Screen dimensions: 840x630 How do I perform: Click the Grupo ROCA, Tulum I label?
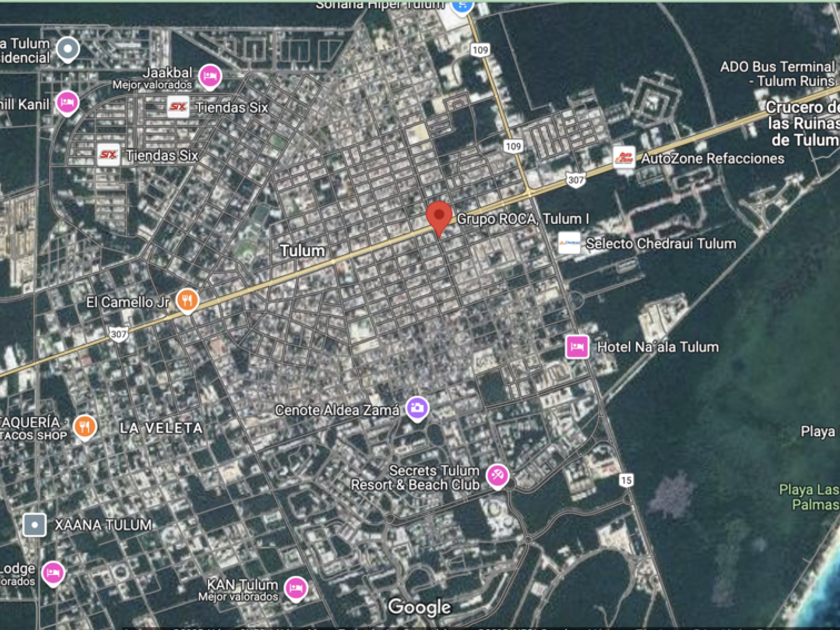tap(522, 219)
